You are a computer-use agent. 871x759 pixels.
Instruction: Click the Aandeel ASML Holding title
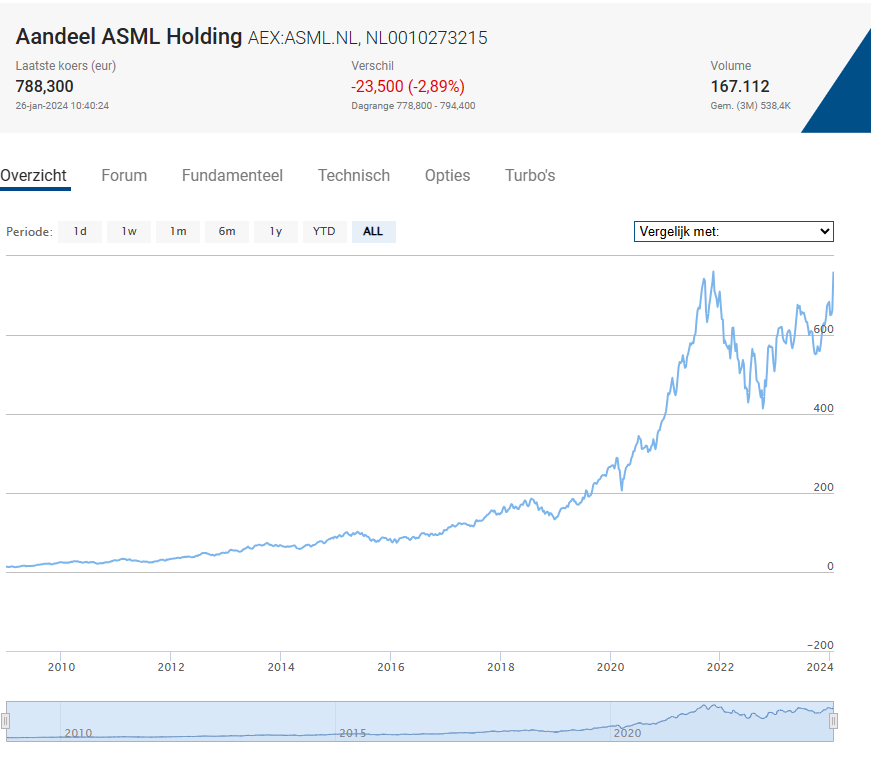coord(126,36)
